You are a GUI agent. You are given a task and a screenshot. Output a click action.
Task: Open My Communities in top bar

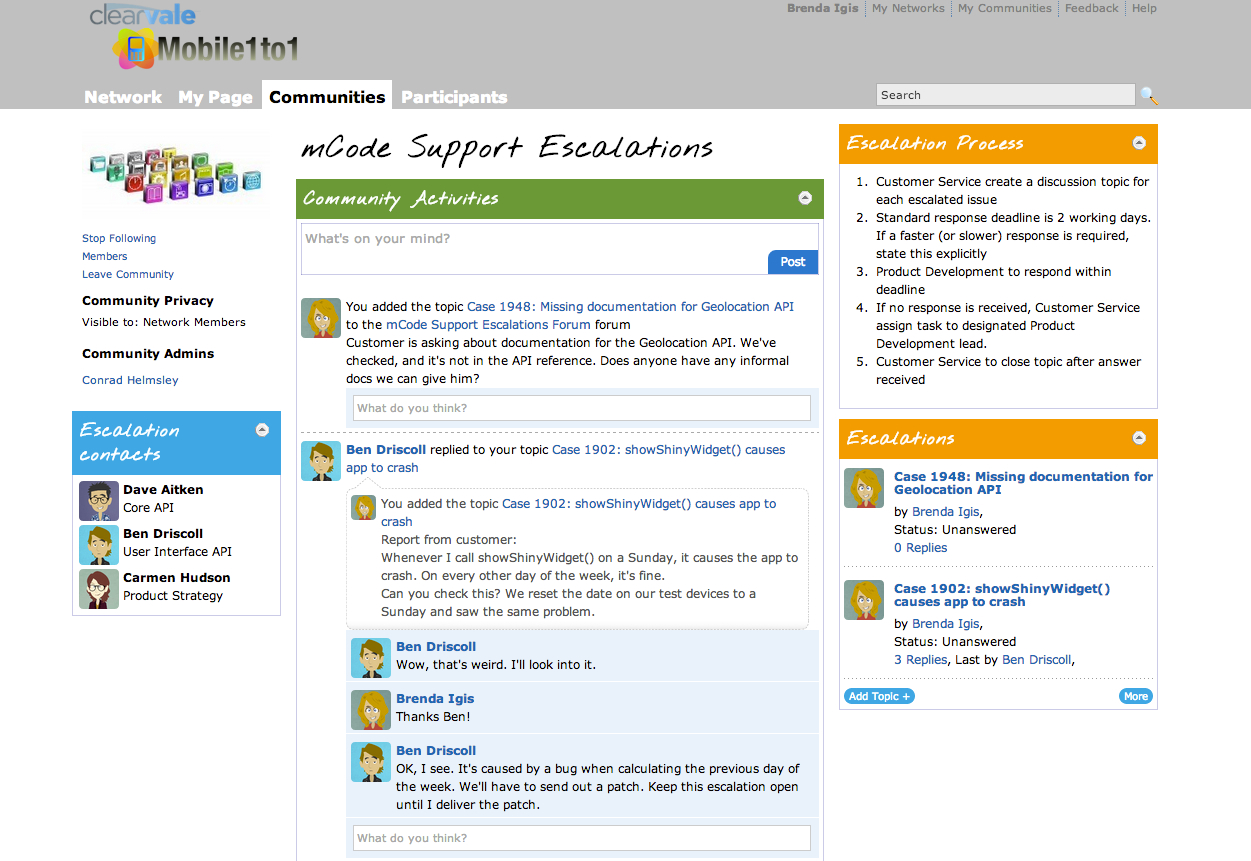click(x=1005, y=8)
